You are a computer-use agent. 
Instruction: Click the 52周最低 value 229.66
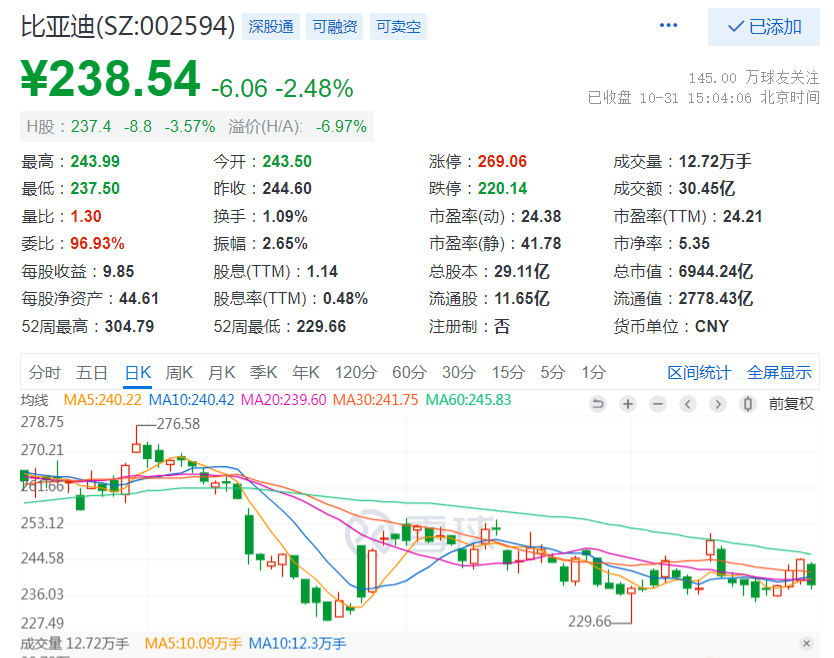[x=321, y=326]
